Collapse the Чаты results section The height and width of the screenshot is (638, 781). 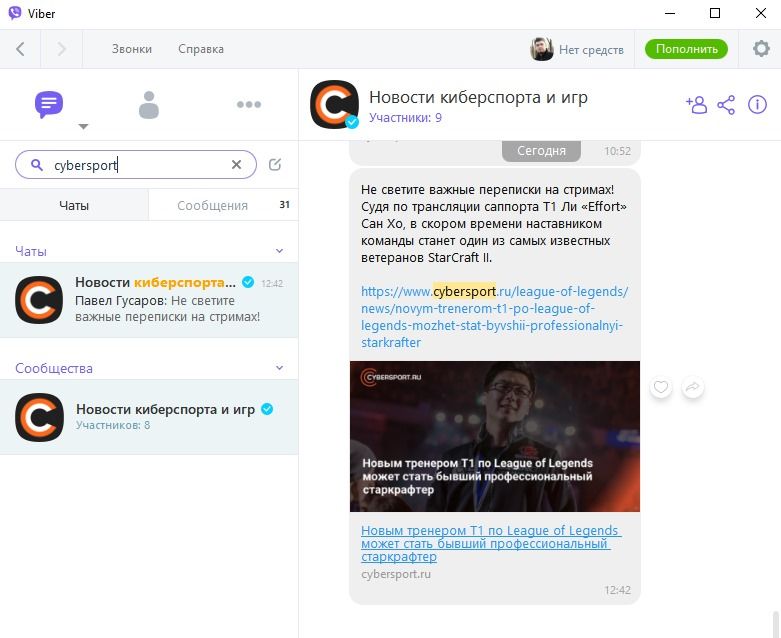(x=279, y=251)
